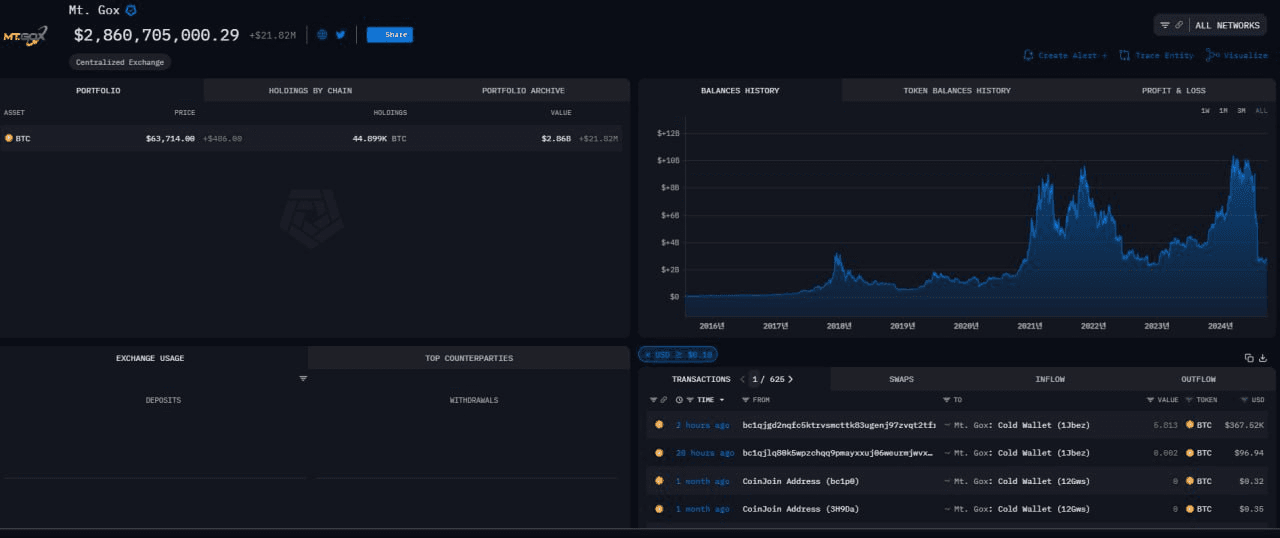Click the BTC coin icon in portfolio row
Image resolution: width=1280 pixels, height=538 pixels.
[x=9, y=138]
